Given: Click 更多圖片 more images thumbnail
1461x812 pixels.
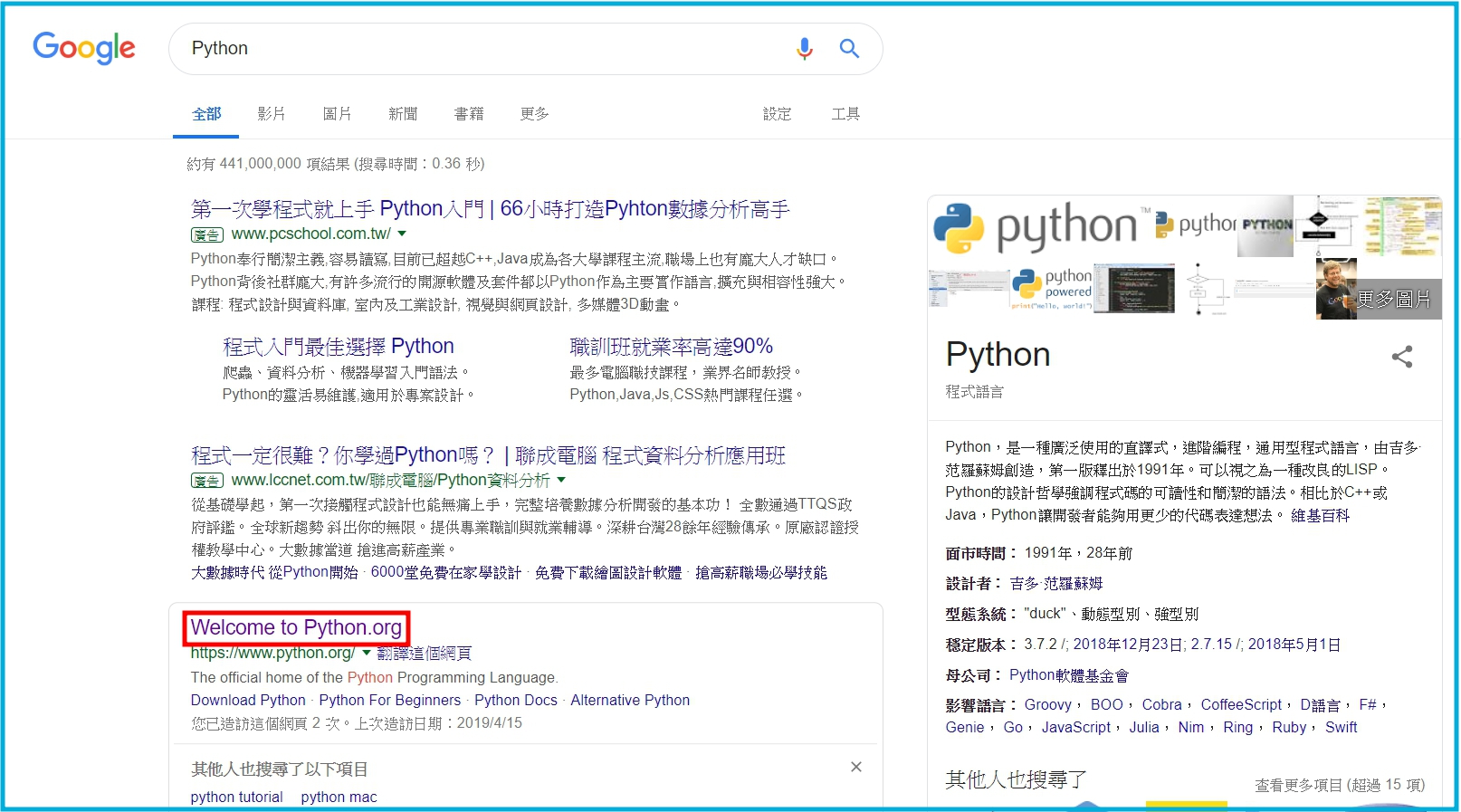Looking at the screenshot, I should (1379, 290).
